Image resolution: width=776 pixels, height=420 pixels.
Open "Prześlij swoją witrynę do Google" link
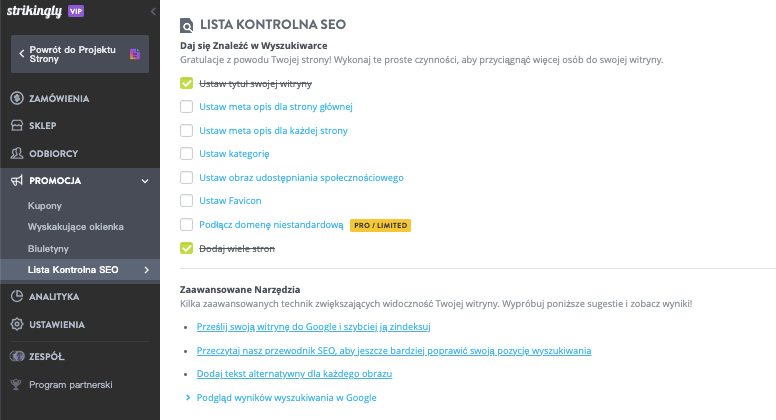click(314, 327)
